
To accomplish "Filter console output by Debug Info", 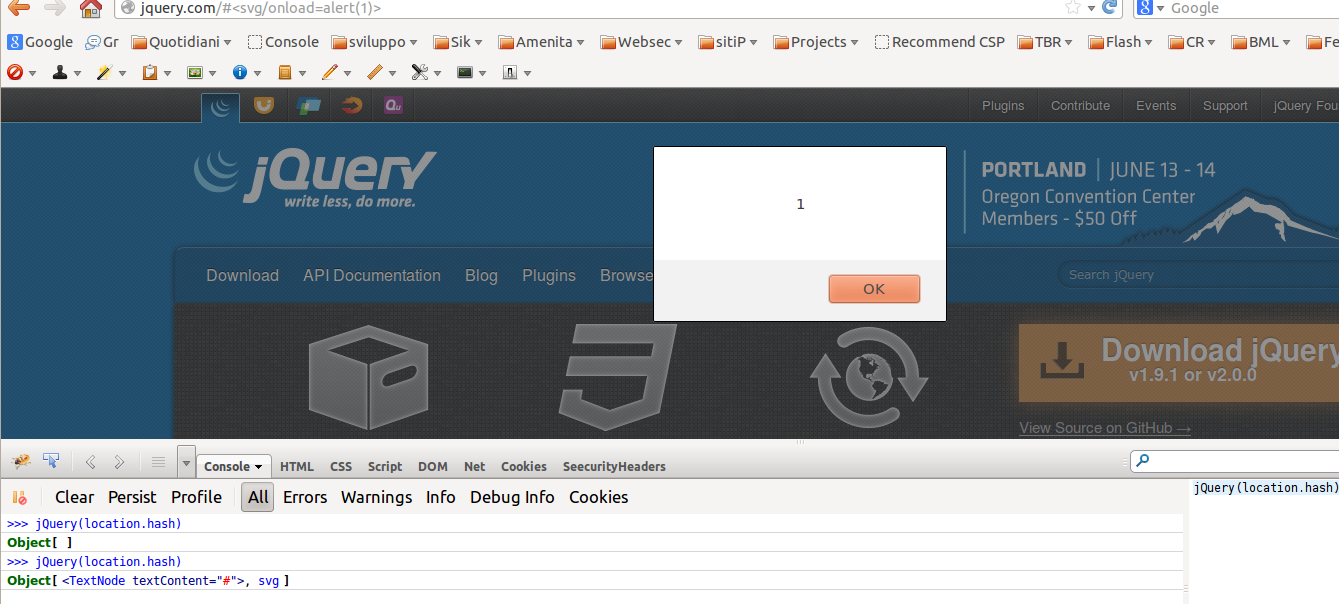I will [x=512, y=497].
